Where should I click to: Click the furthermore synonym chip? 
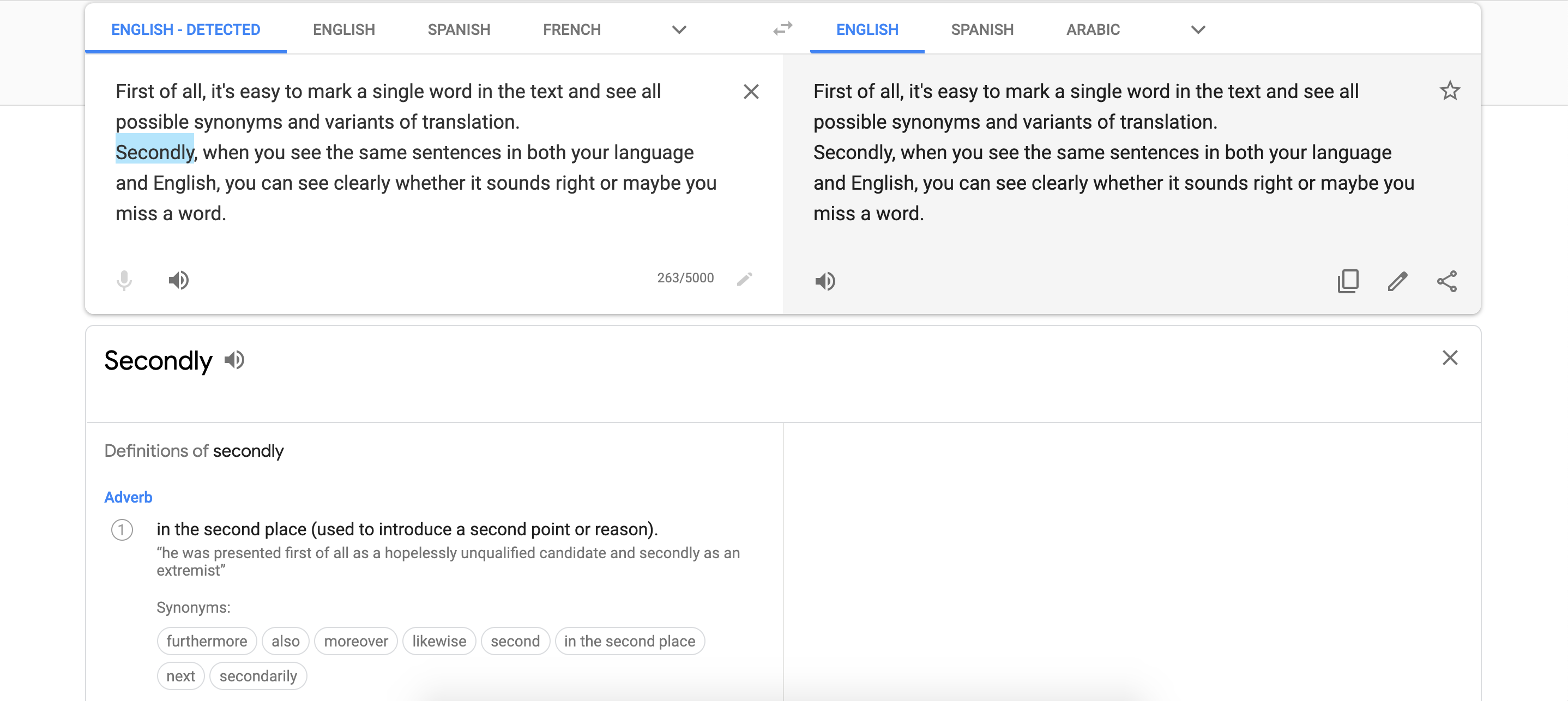206,640
